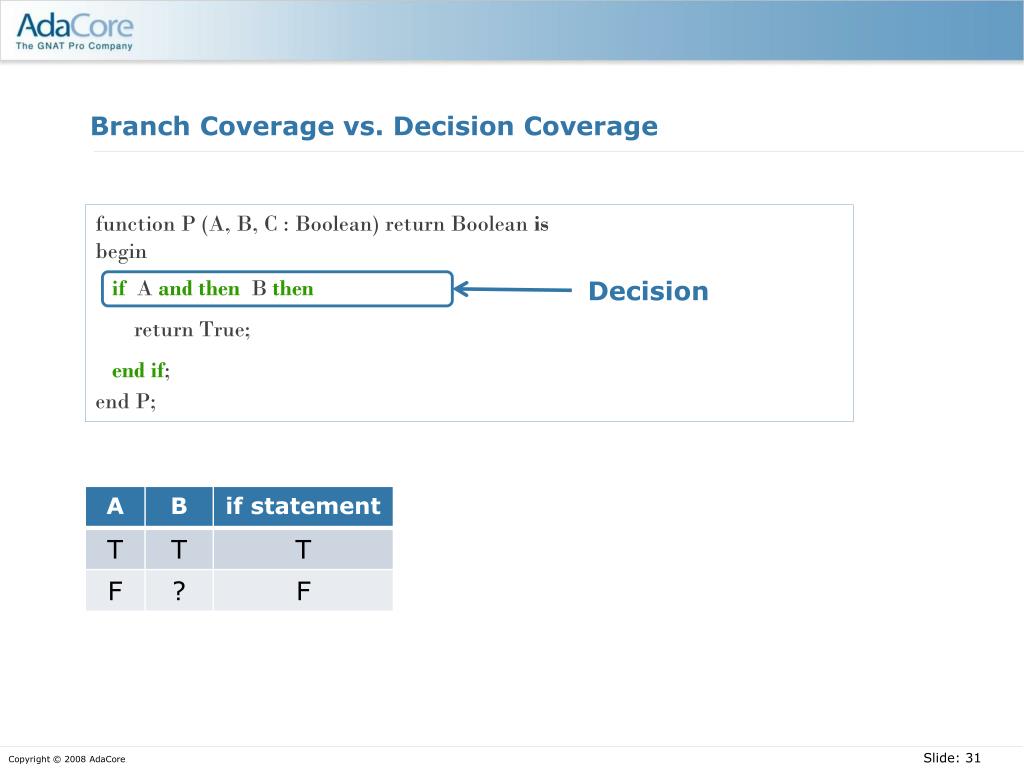Click the 'if statement' column header
The height and width of the screenshot is (768, 1024).
(x=303, y=506)
